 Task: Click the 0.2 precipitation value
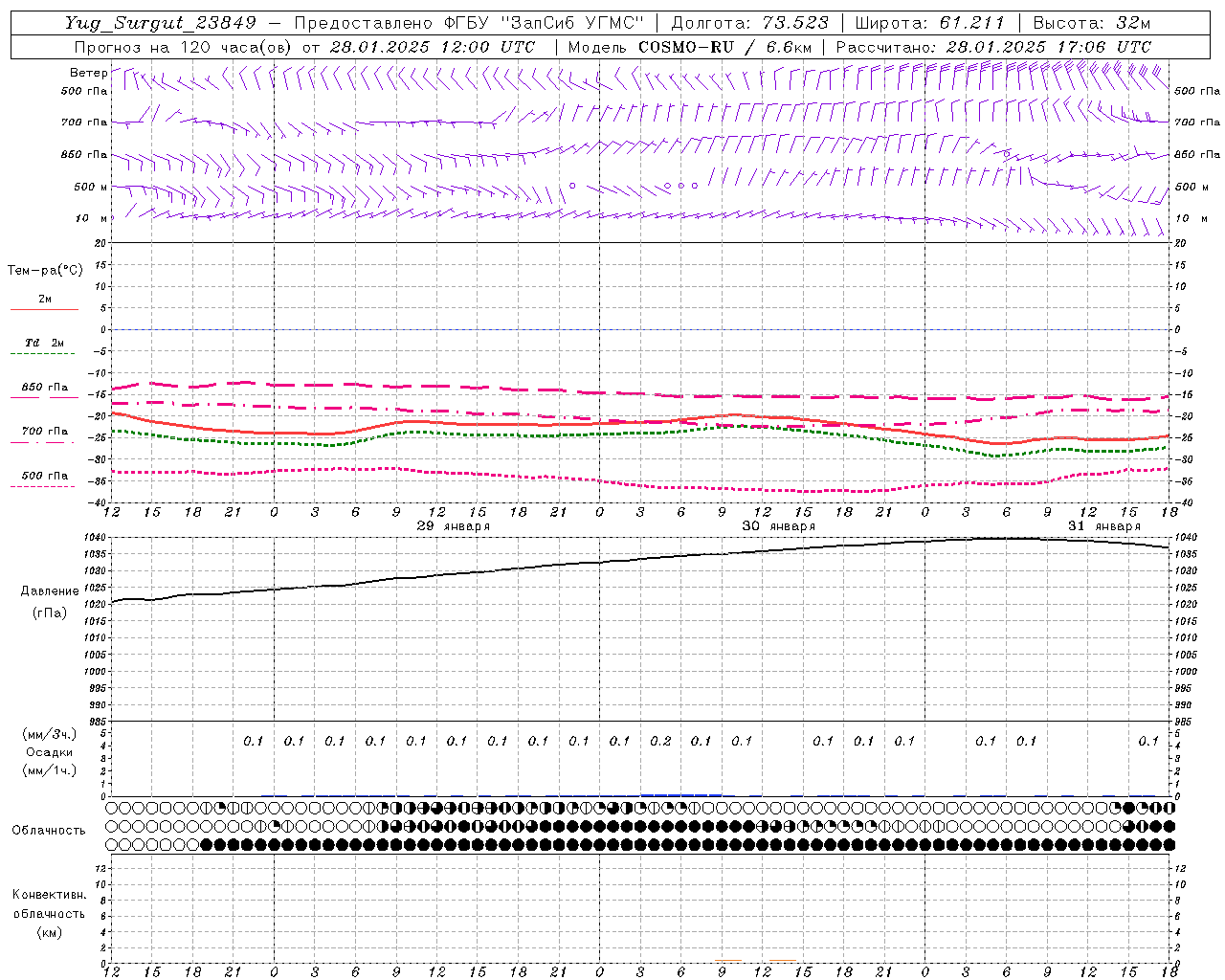[660, 741]
